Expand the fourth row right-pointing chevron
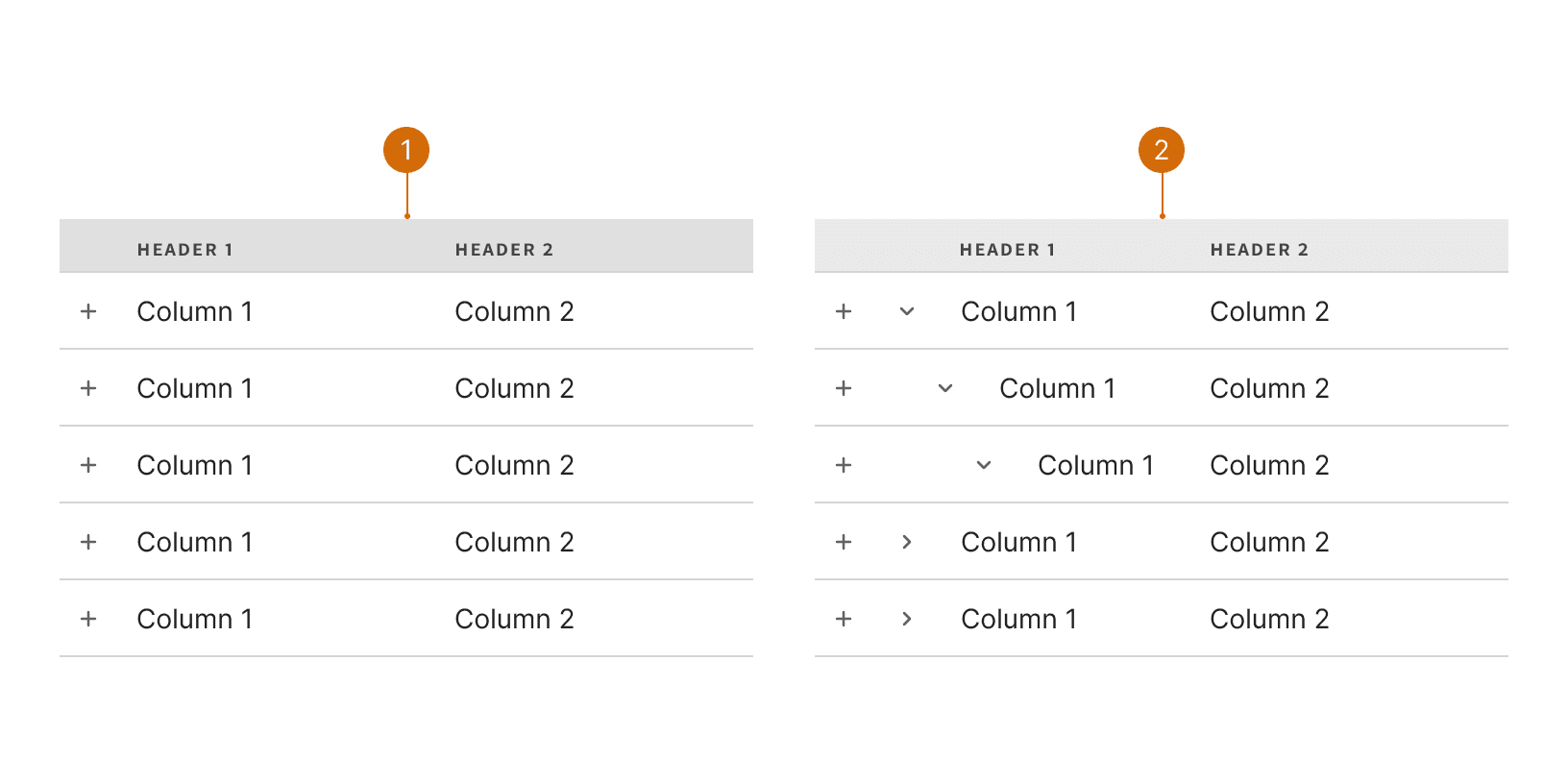This screenshot has height=784, width=1568. (x=907, y=542)
